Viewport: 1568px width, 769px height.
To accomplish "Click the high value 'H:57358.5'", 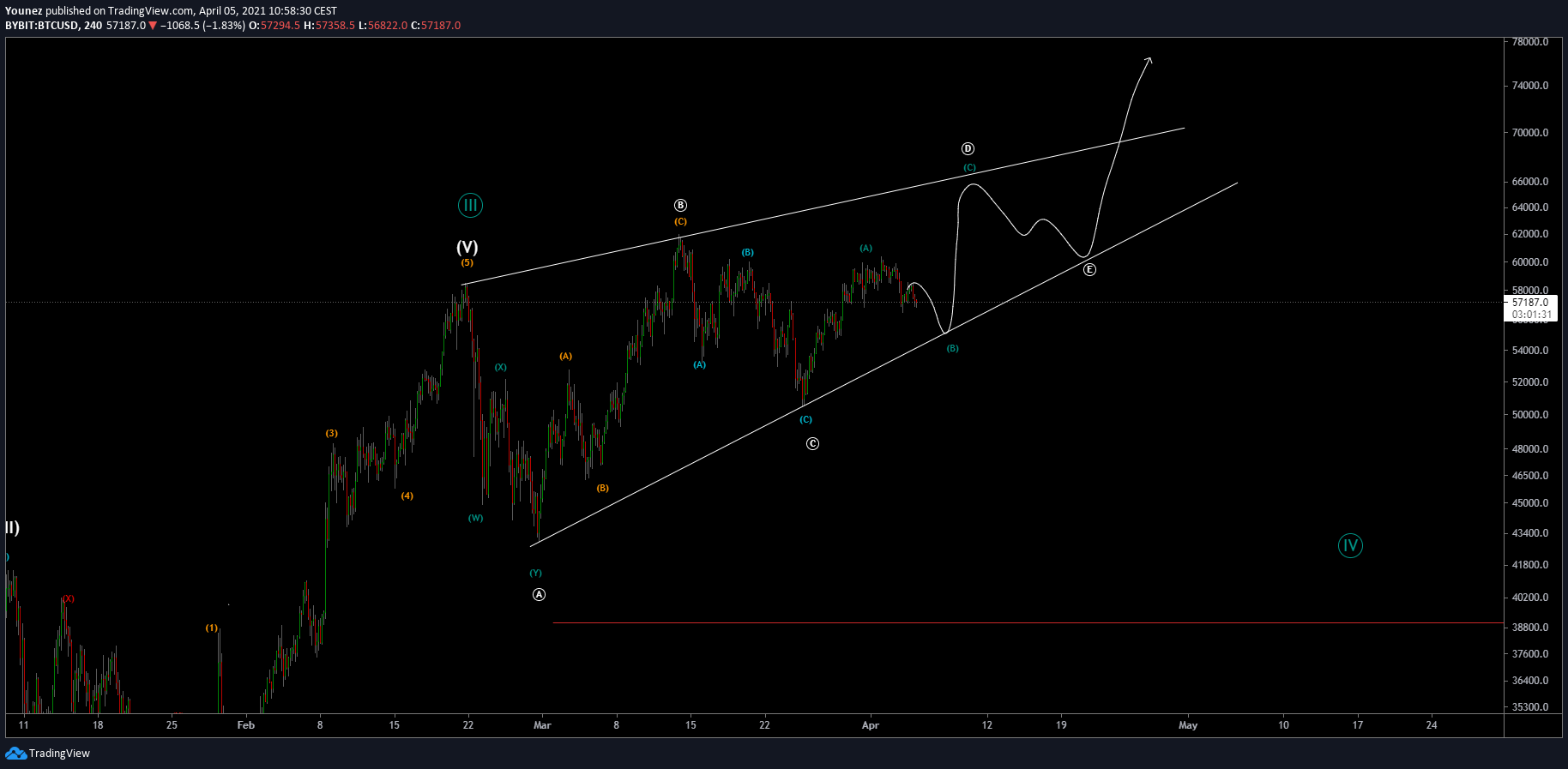I will click(329, 26).
